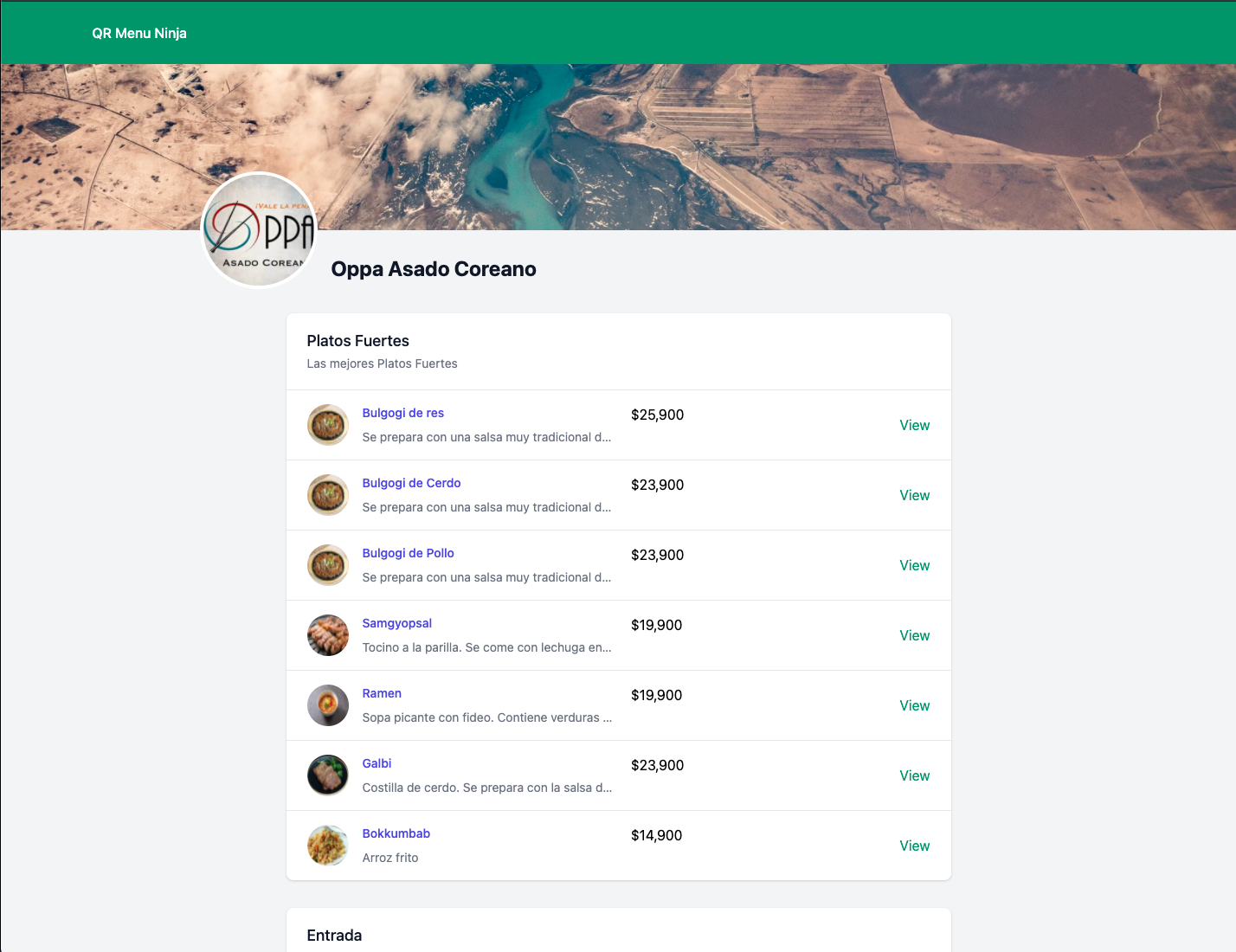The width and height of the screenshot is (1236, 952).
Task: Open the Bulgogi de res dish thumbnail
Action: 328,425
